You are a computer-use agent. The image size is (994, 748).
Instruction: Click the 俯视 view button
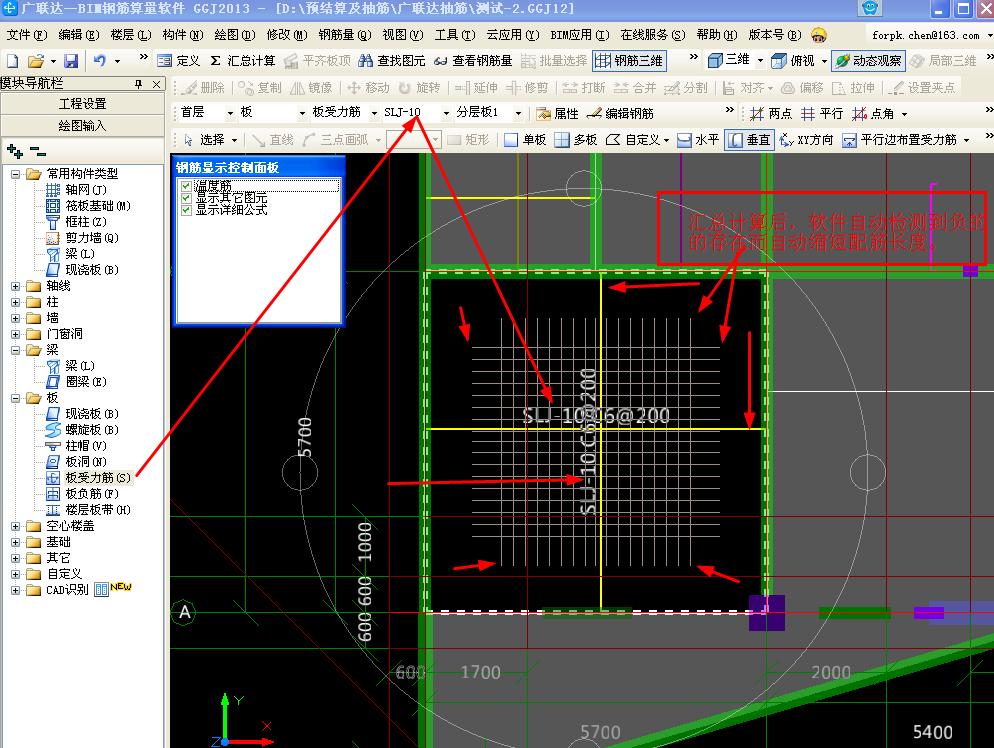(793, 61)
